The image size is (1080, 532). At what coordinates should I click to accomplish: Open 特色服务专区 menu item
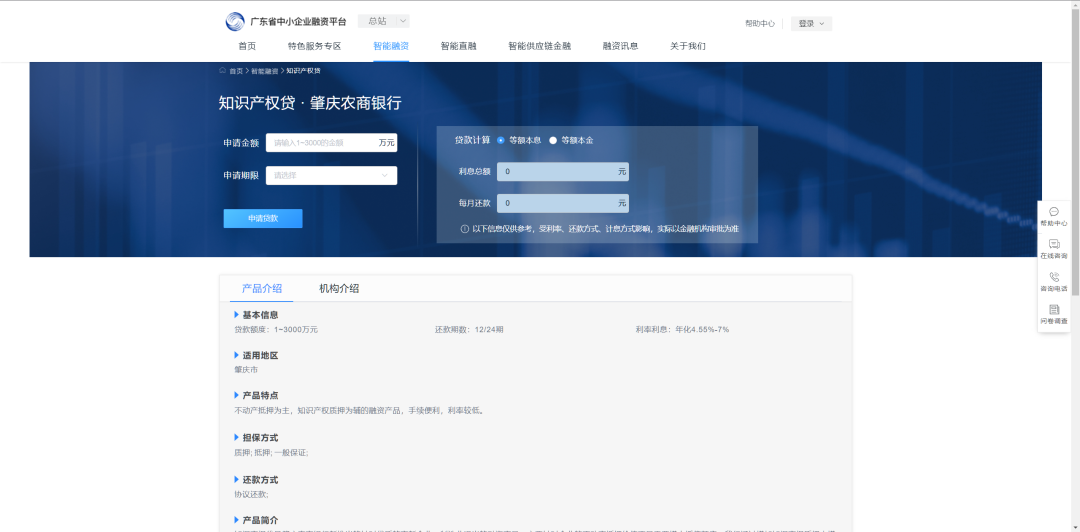(x=315, y=46)
